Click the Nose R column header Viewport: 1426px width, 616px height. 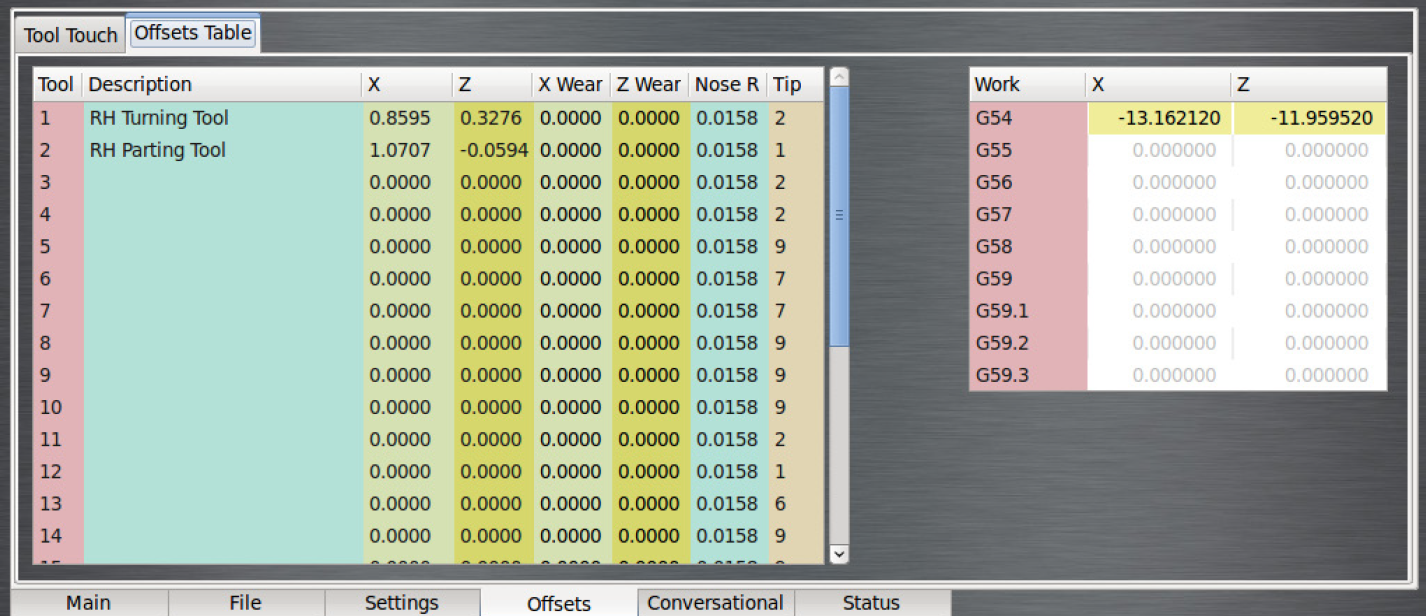coord(727,85)
